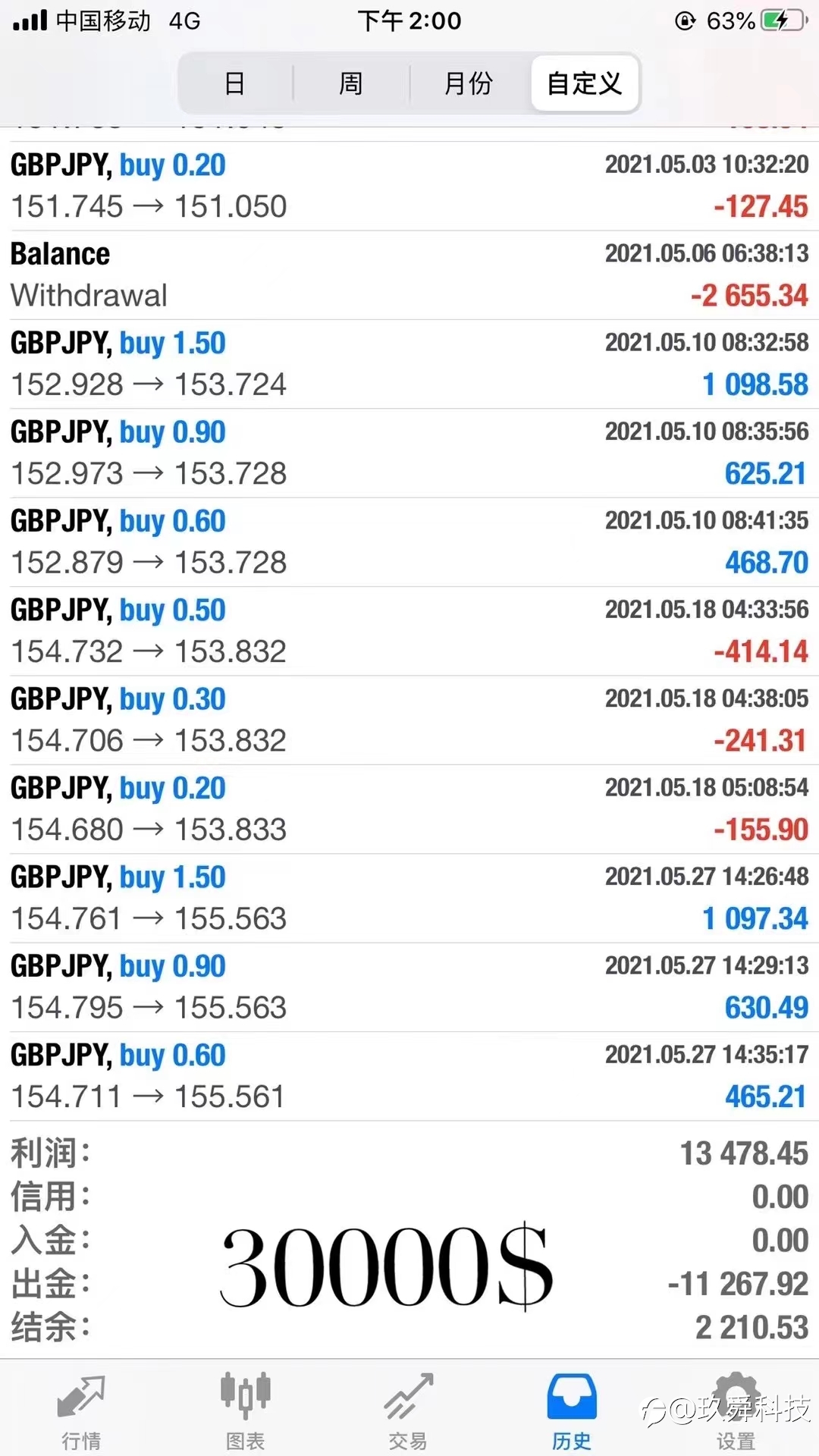Tap the 历史 history tab icon
This screenshot has width=819, height=1456.
tap(572, 1396)
